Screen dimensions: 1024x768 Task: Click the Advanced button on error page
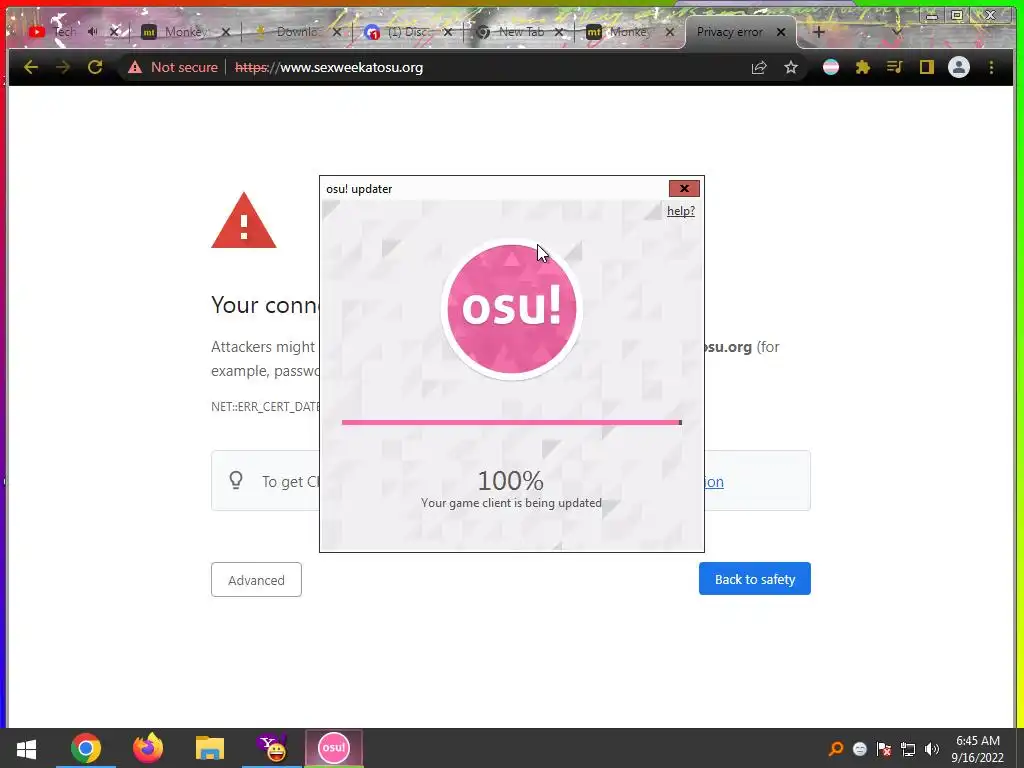coord(256,580)
